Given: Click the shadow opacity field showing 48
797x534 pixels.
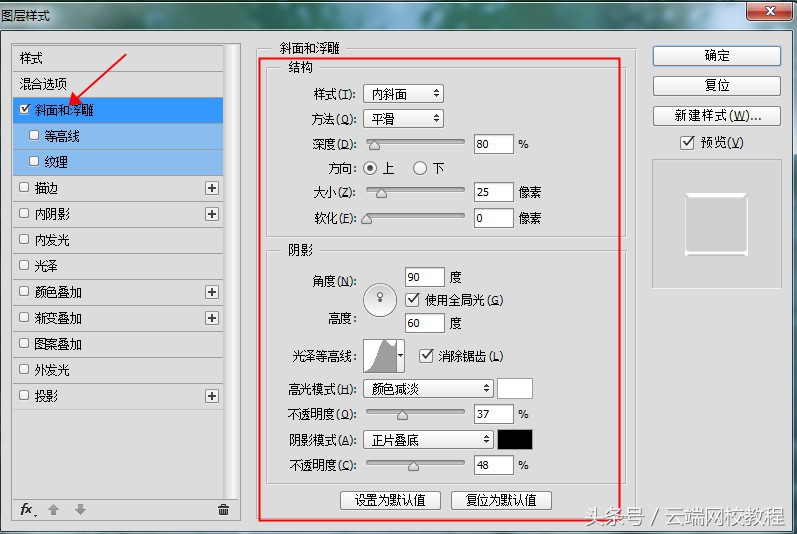Looking at the screenshot, I should (x=494, y=465).
